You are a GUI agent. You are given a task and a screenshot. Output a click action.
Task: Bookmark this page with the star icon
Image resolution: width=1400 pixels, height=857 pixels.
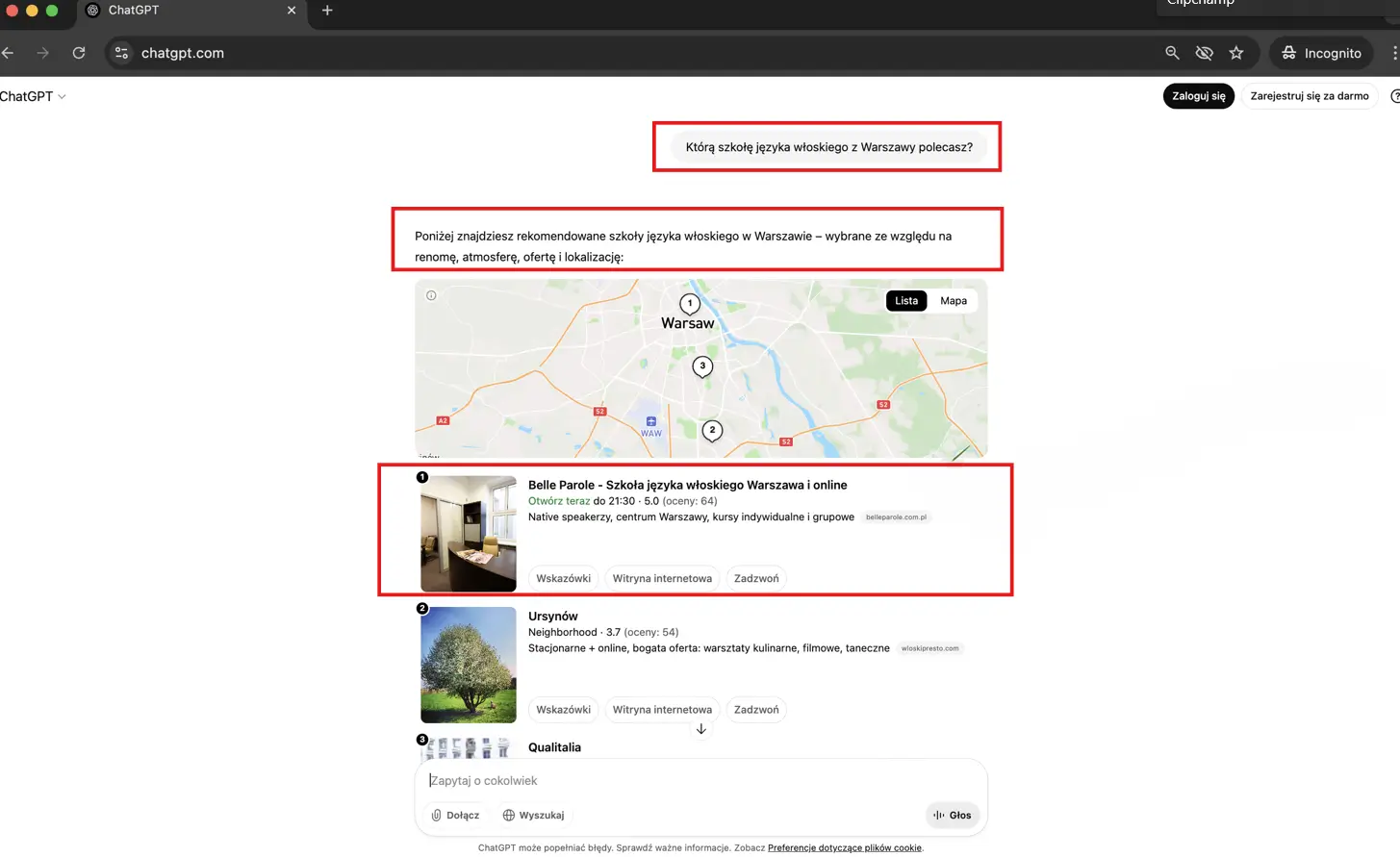pos(1236,53)
